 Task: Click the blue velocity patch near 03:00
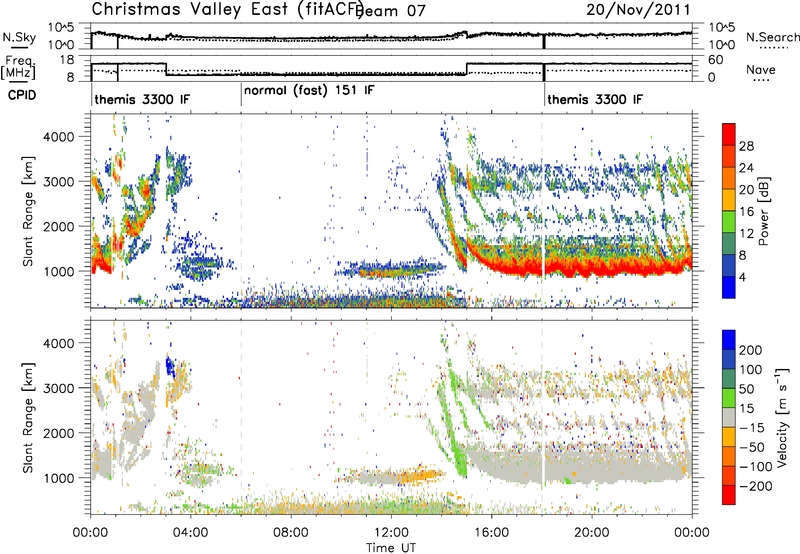pos(170,366)
